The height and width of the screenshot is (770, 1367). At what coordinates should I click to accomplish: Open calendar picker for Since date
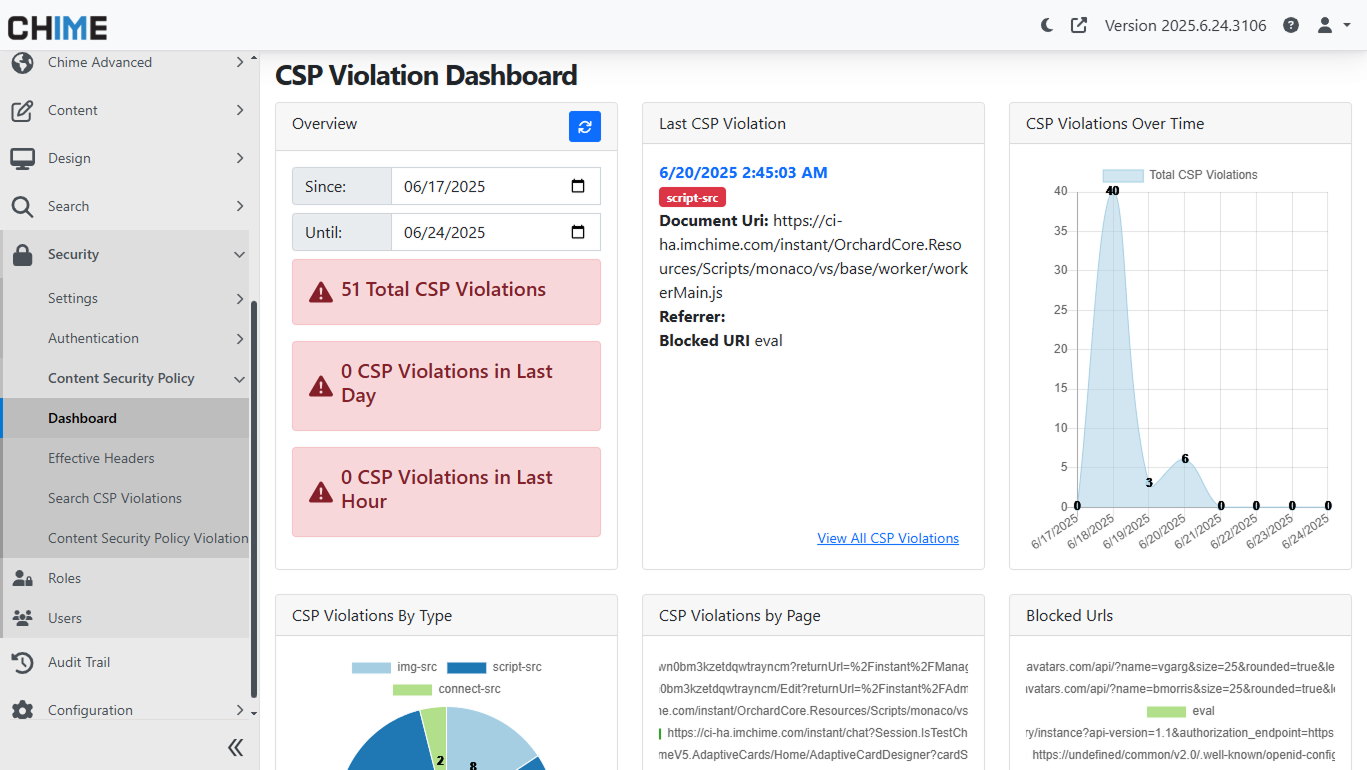pos(578,186)
